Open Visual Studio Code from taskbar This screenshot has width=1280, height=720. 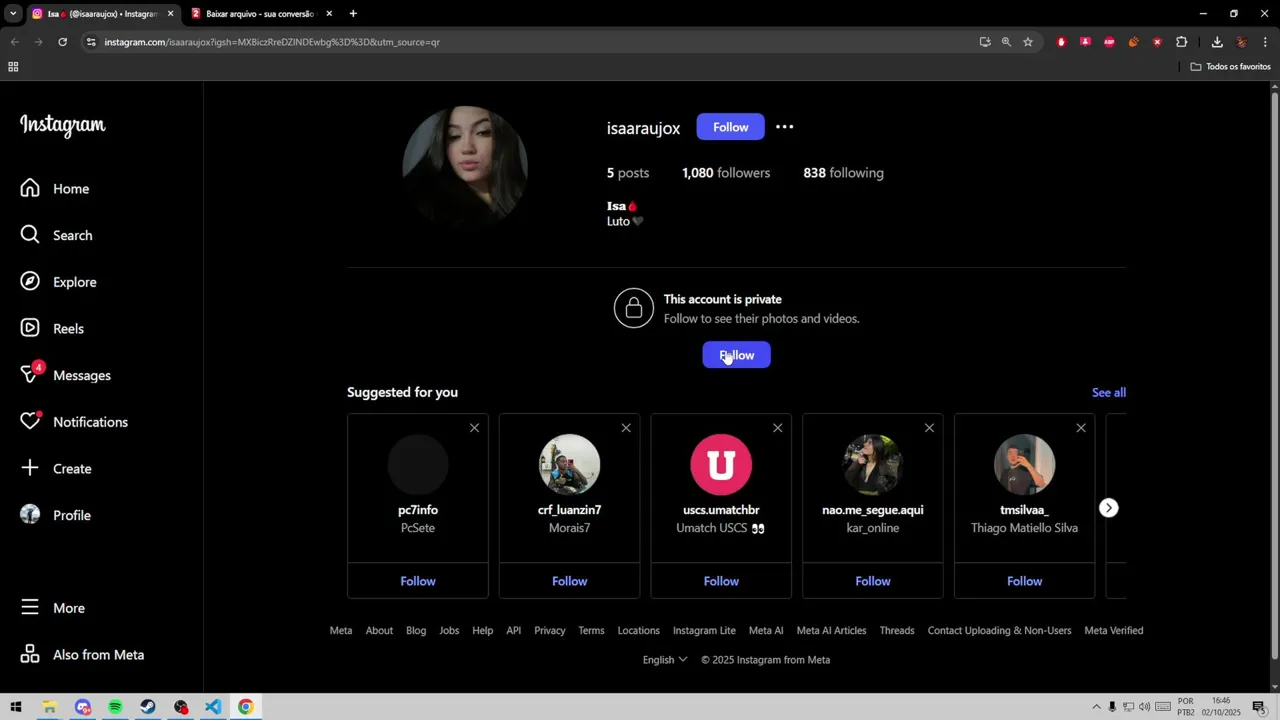tap(213, 707)
